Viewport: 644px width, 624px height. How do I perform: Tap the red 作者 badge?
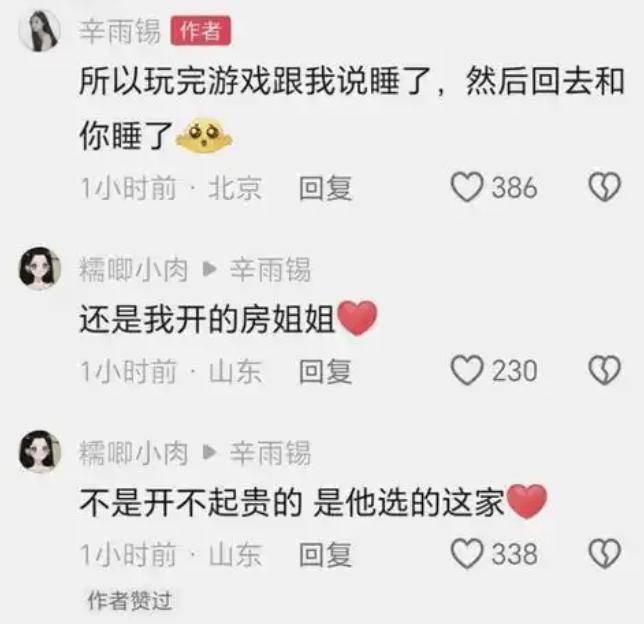[200, 31]
